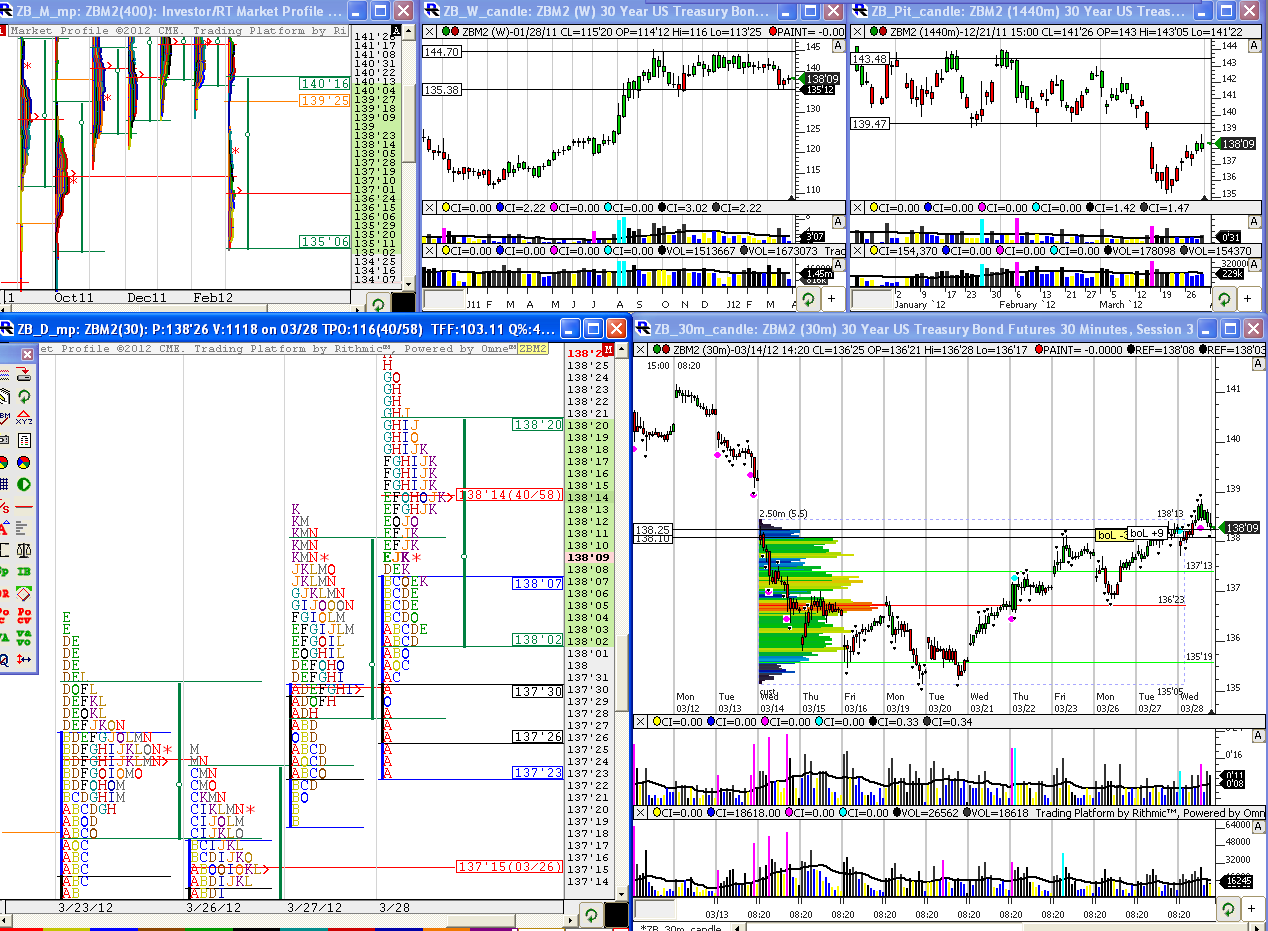Select the color pie chart tool

[24, 462]
